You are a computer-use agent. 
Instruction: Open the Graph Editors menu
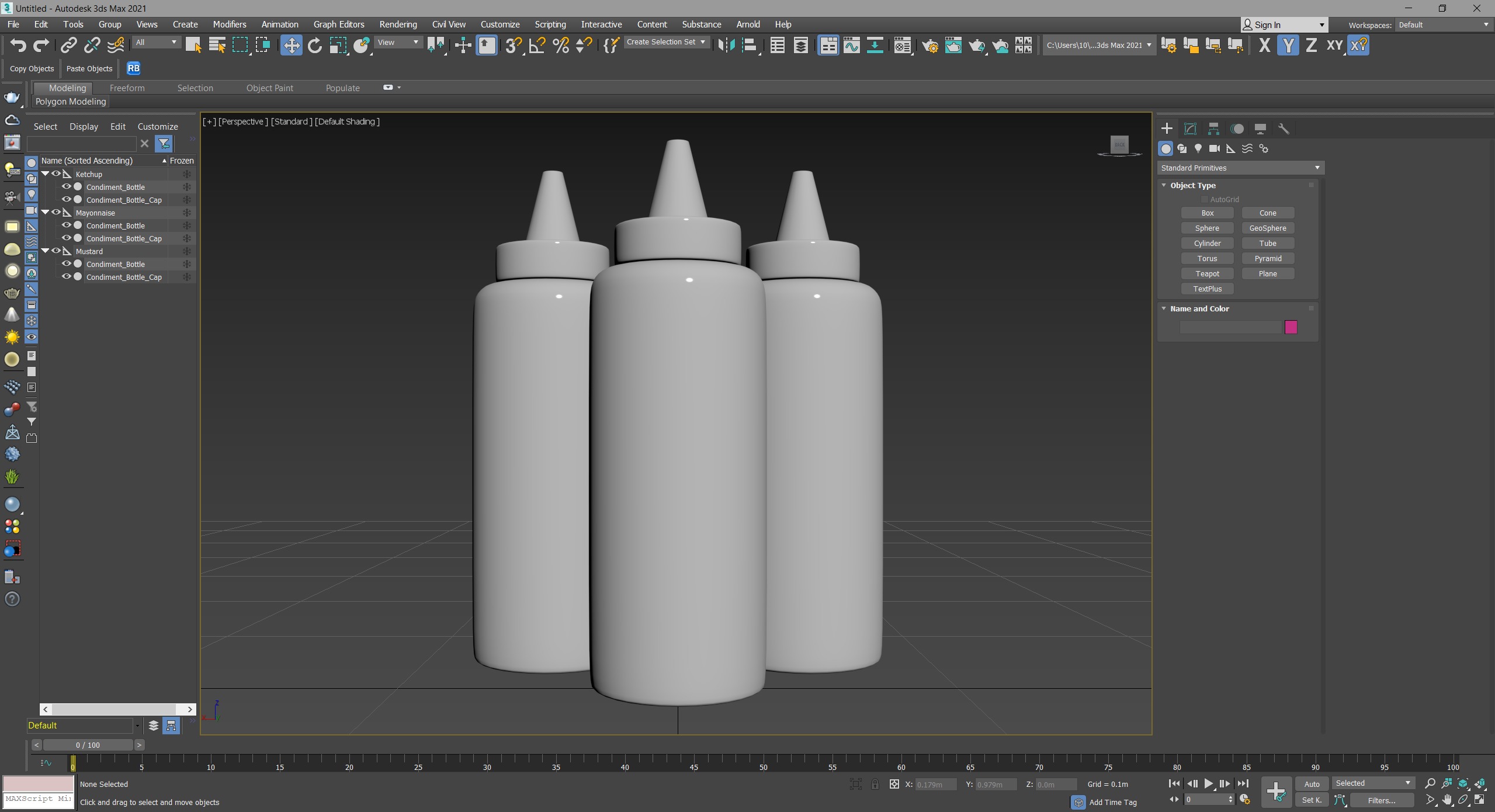(339, 25)
